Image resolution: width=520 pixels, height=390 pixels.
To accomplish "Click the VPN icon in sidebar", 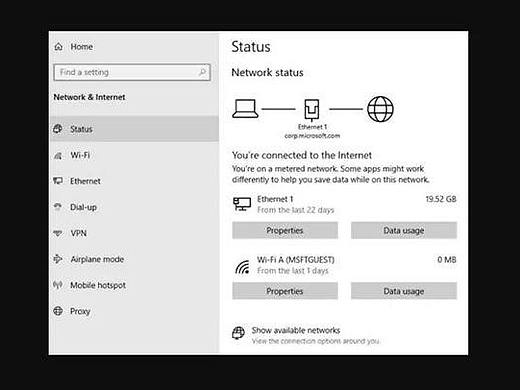I will coord(58,233).
